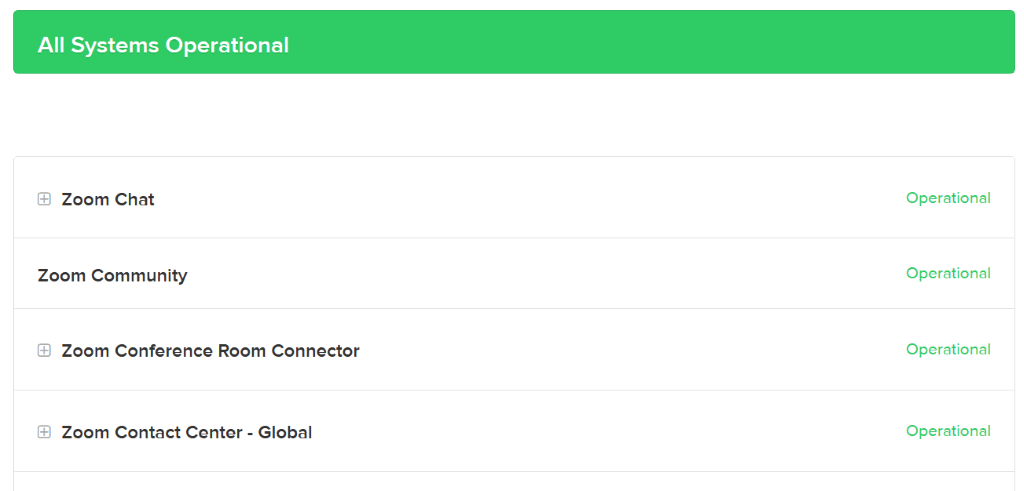
Task: Click Operational status beside Zoom Chat
Action: (948, 198)
